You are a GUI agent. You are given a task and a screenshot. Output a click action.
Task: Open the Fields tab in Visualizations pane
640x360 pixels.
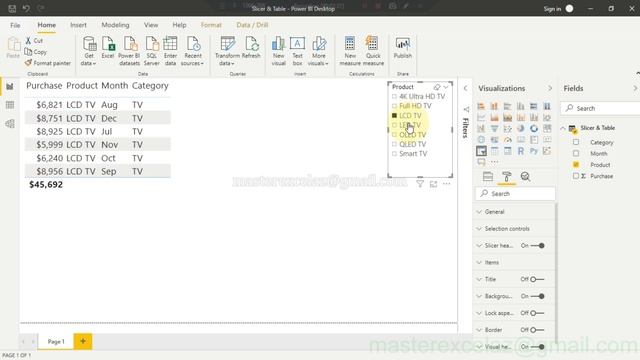pyautogui.click(x=488, y=177)
